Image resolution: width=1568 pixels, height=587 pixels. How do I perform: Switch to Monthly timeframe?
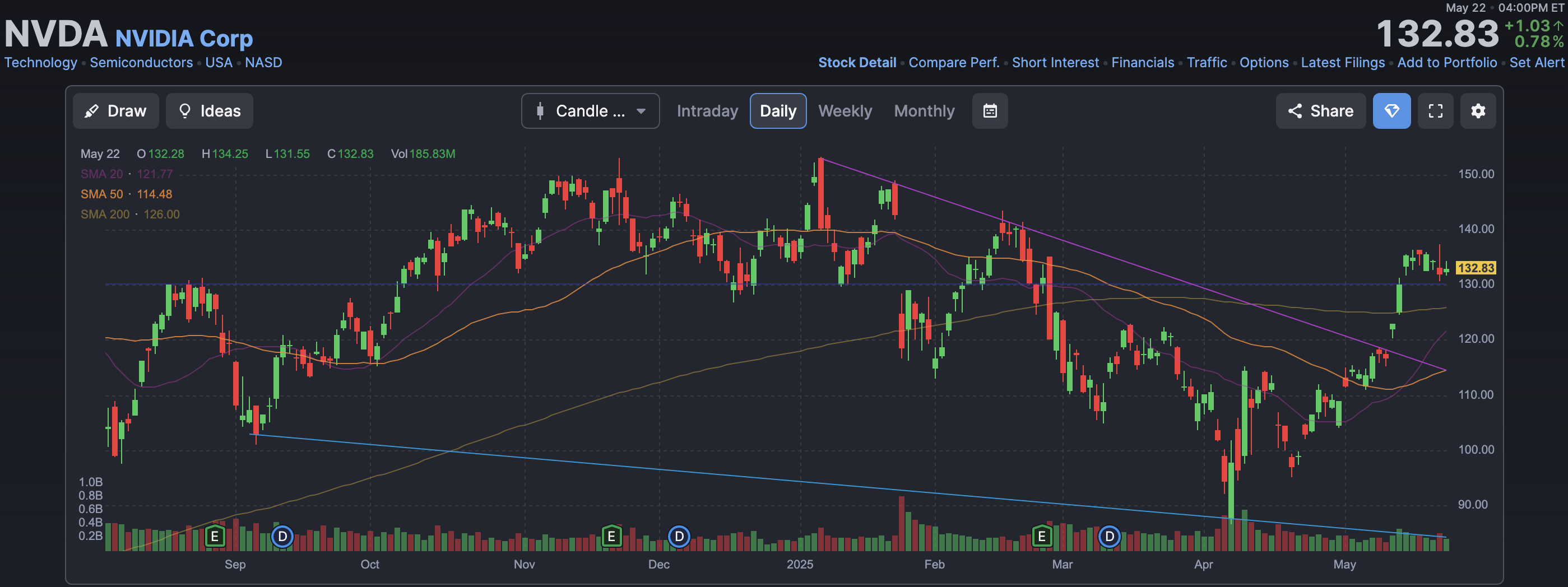[924, 111]
